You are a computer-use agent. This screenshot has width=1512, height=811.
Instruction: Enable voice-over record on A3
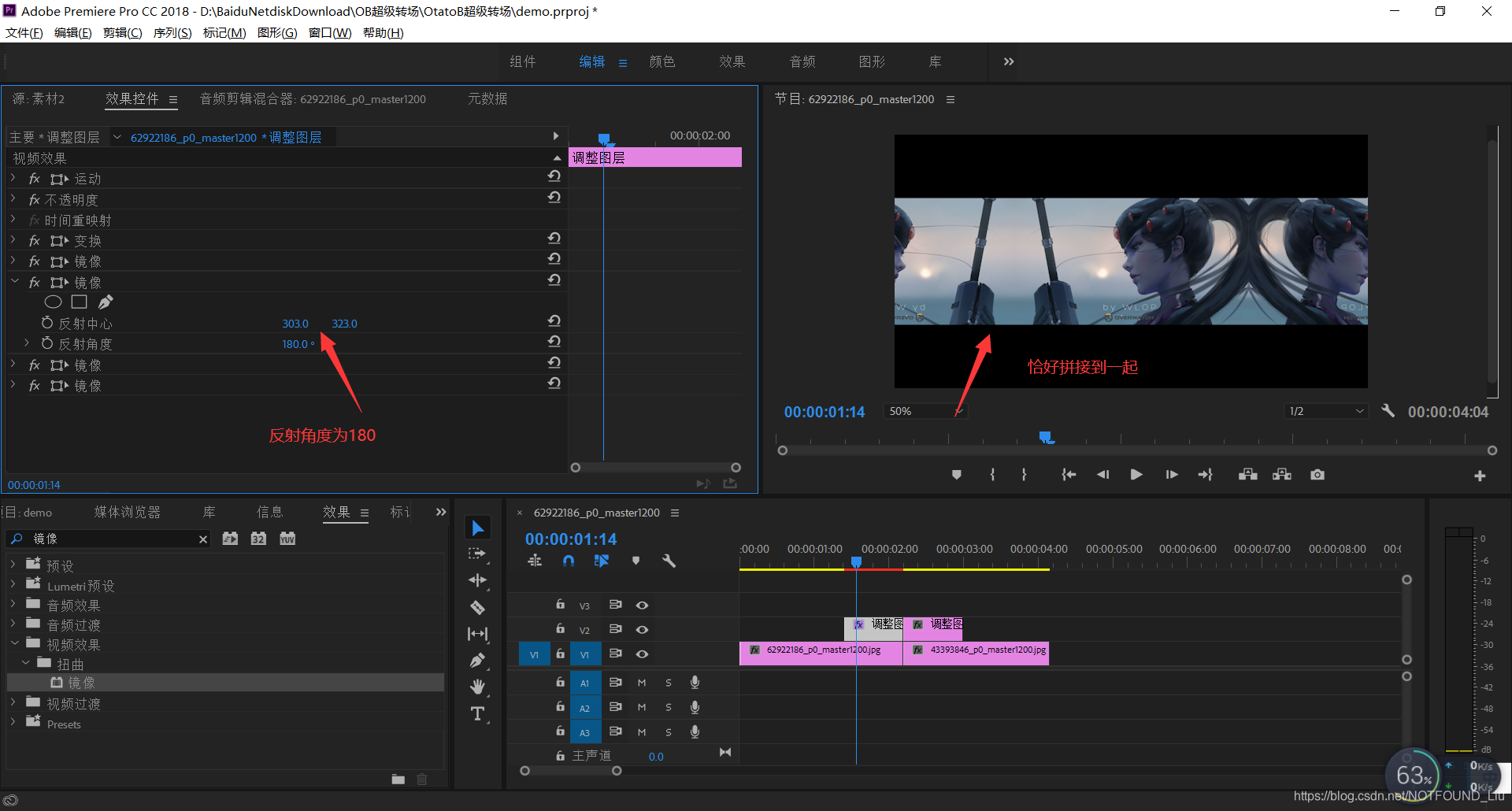pos(695,732)
